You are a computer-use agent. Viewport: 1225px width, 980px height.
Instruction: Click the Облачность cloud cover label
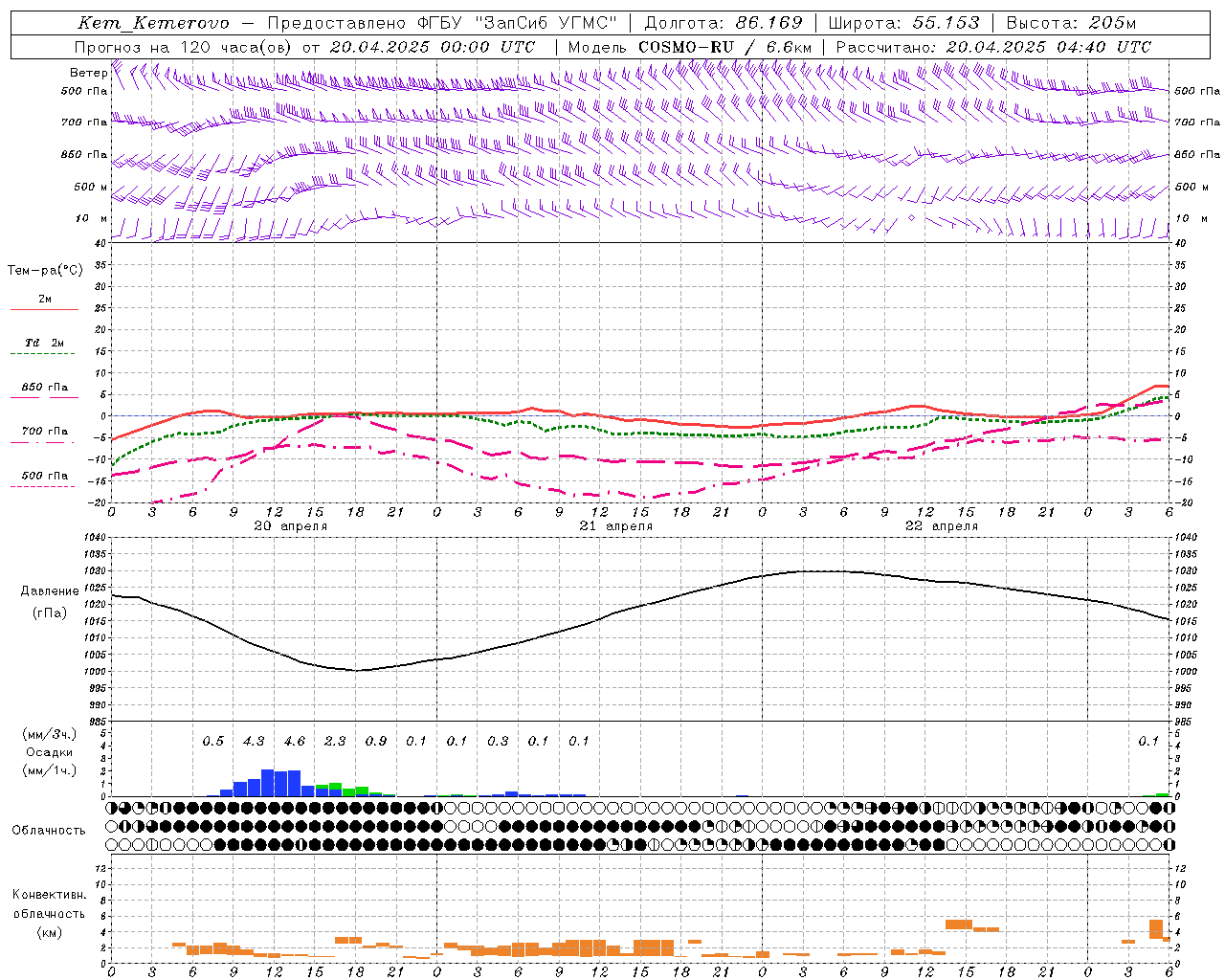(x=49, y=831)
